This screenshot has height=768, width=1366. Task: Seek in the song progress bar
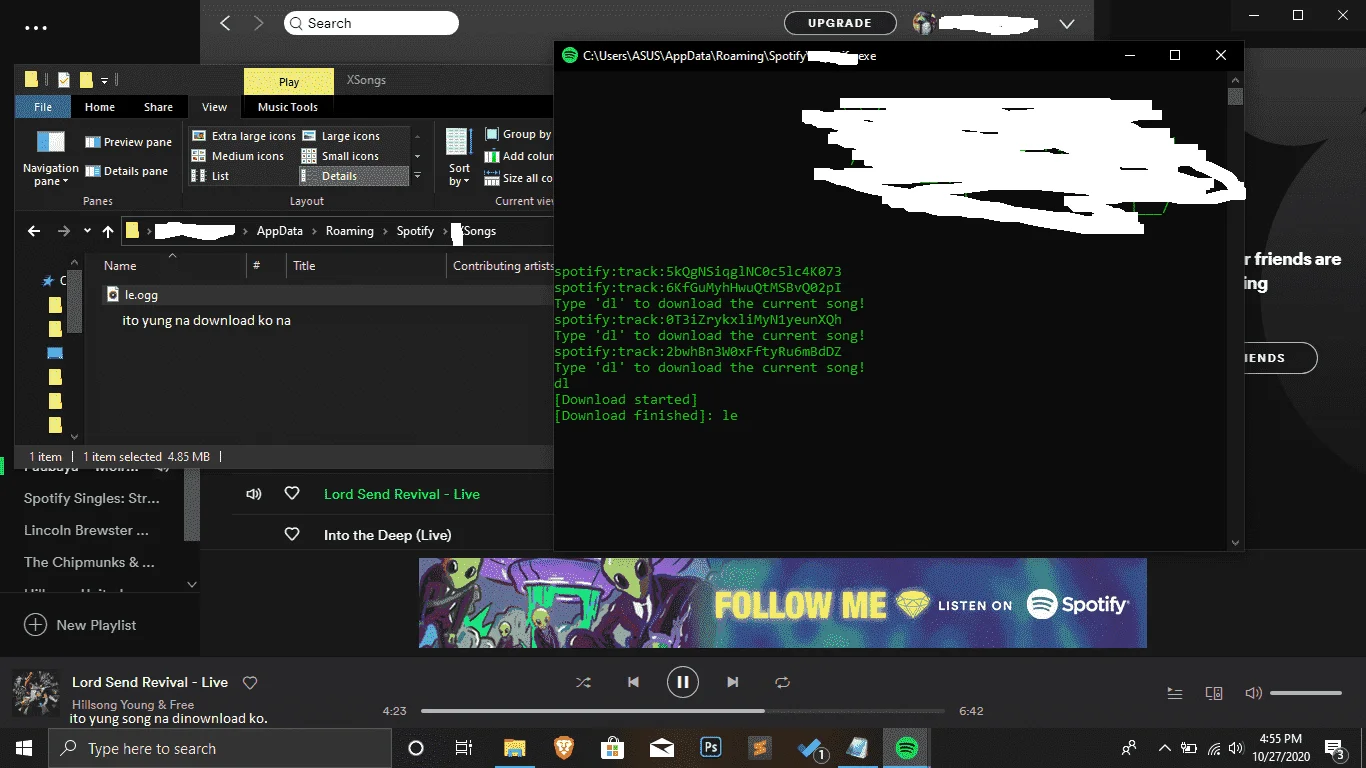point(683,711)
